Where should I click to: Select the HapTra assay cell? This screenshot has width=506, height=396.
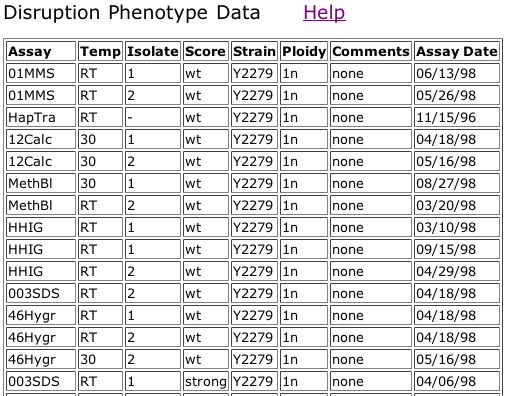point(41,117)
